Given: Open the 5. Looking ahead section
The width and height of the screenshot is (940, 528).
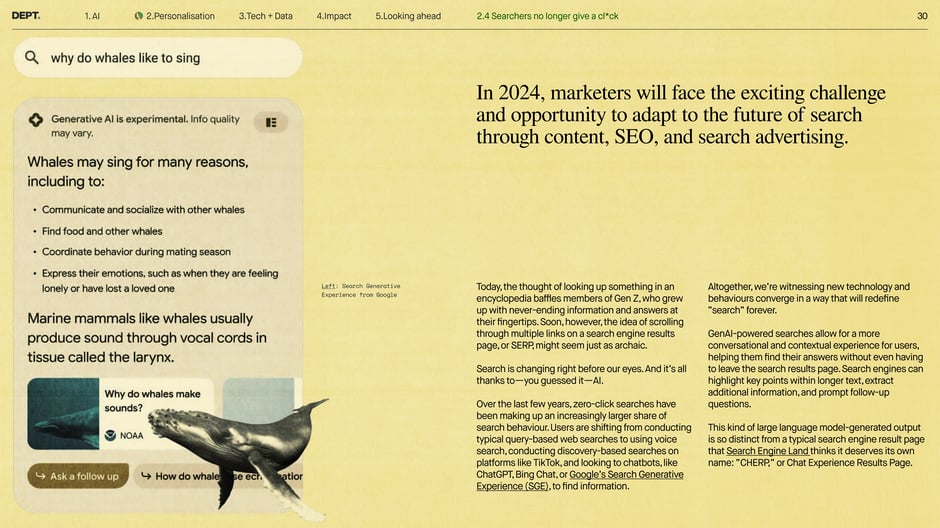Looking at the screenshot, I should click(x=408, y=16).
